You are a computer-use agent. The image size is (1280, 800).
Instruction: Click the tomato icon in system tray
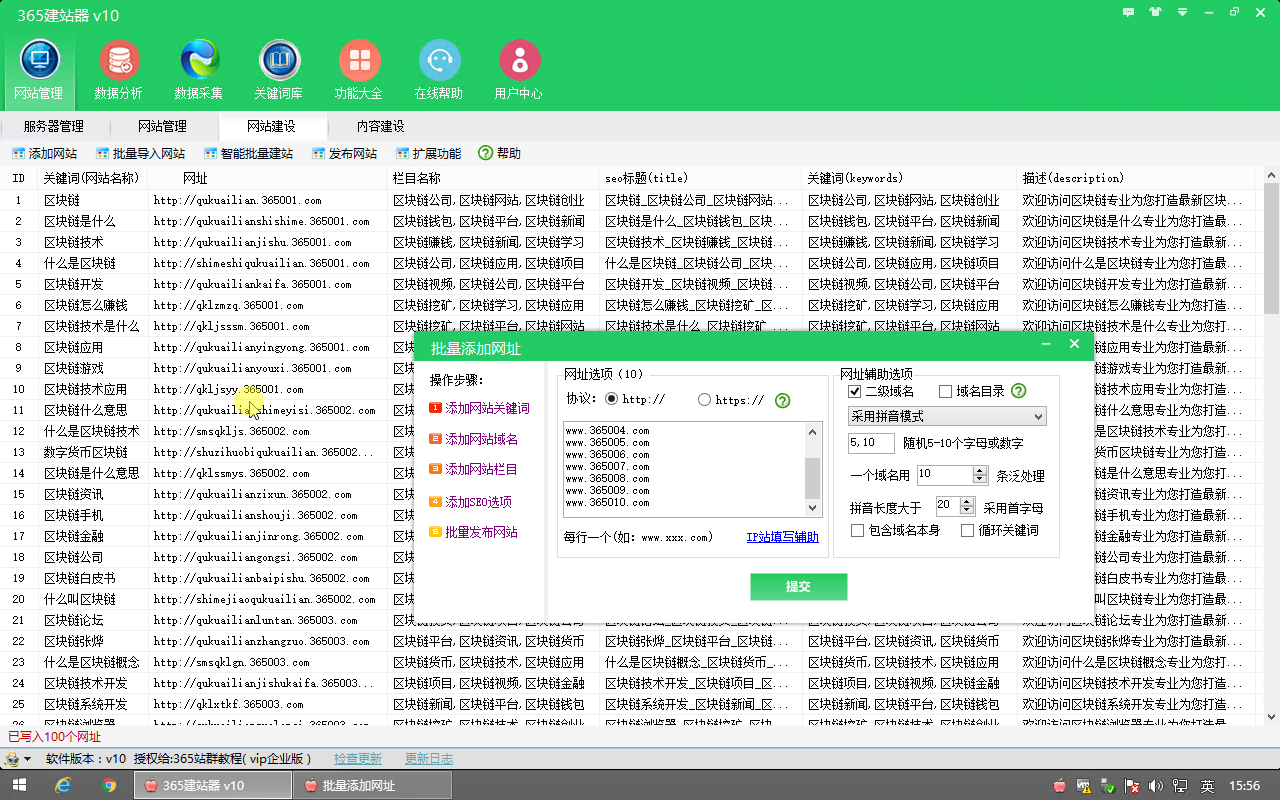1060,786
